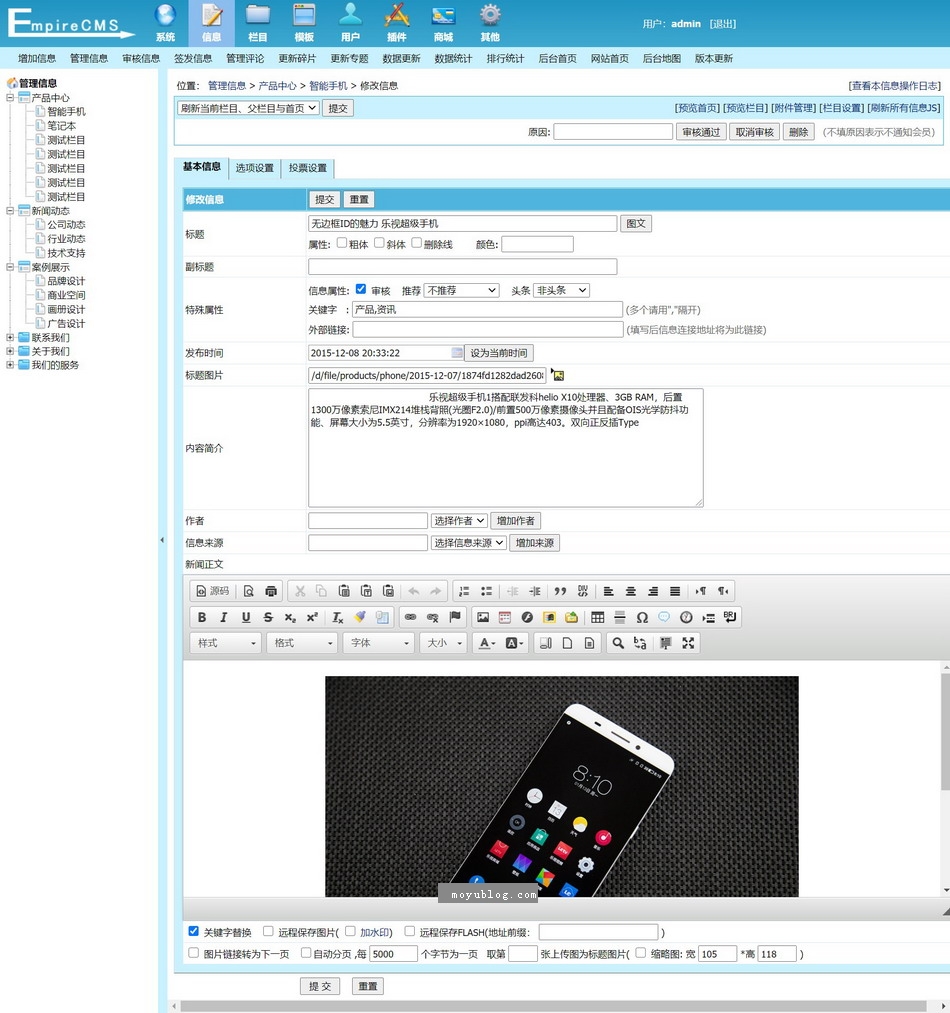Open the 系统 (System) top icon

click(x=165, y=23)
